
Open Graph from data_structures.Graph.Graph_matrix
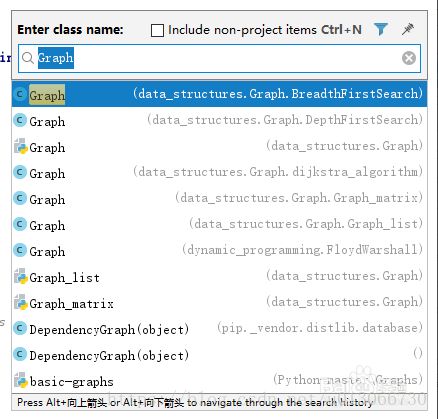(219, 198)
